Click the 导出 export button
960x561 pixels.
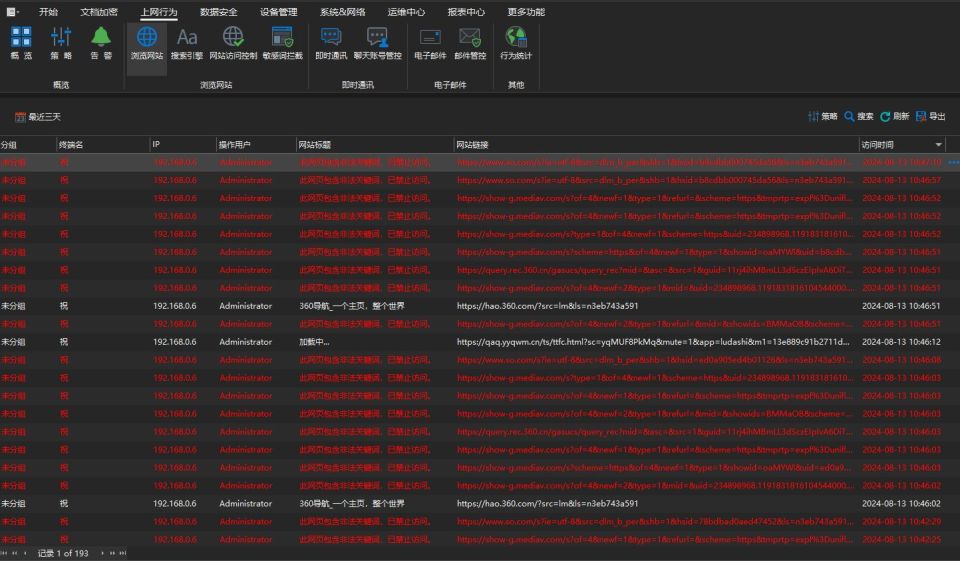click(931, 116)
